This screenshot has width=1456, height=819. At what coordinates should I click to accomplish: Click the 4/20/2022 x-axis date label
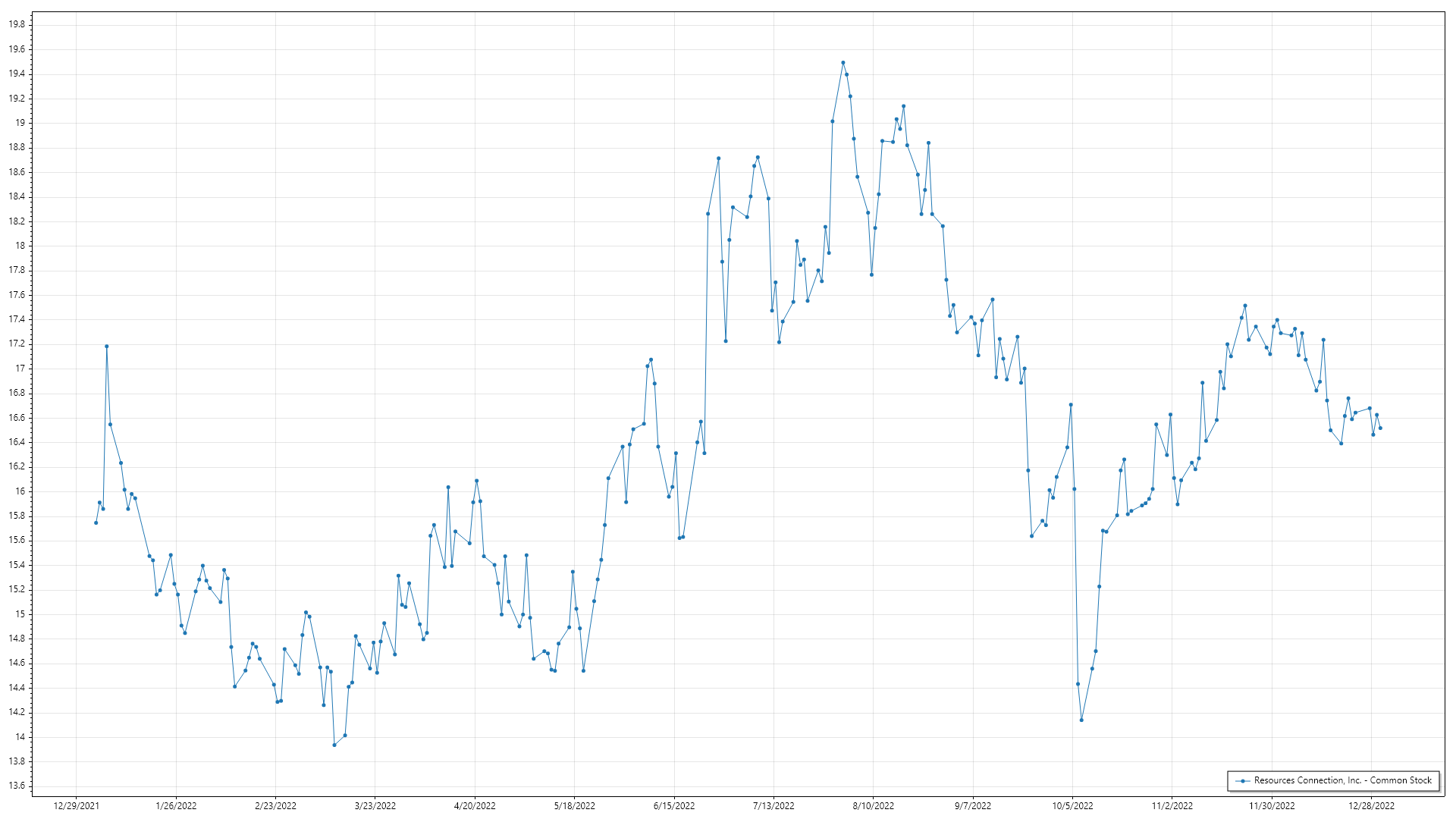pos(475,805)
